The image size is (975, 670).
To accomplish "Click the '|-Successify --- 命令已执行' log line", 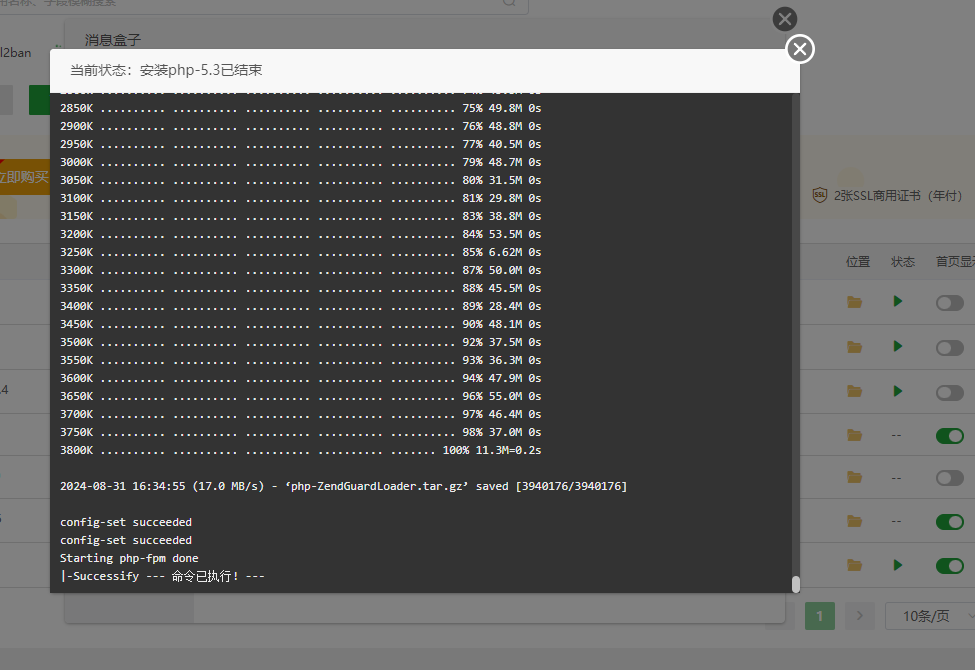I will click(x=162, y=576).
